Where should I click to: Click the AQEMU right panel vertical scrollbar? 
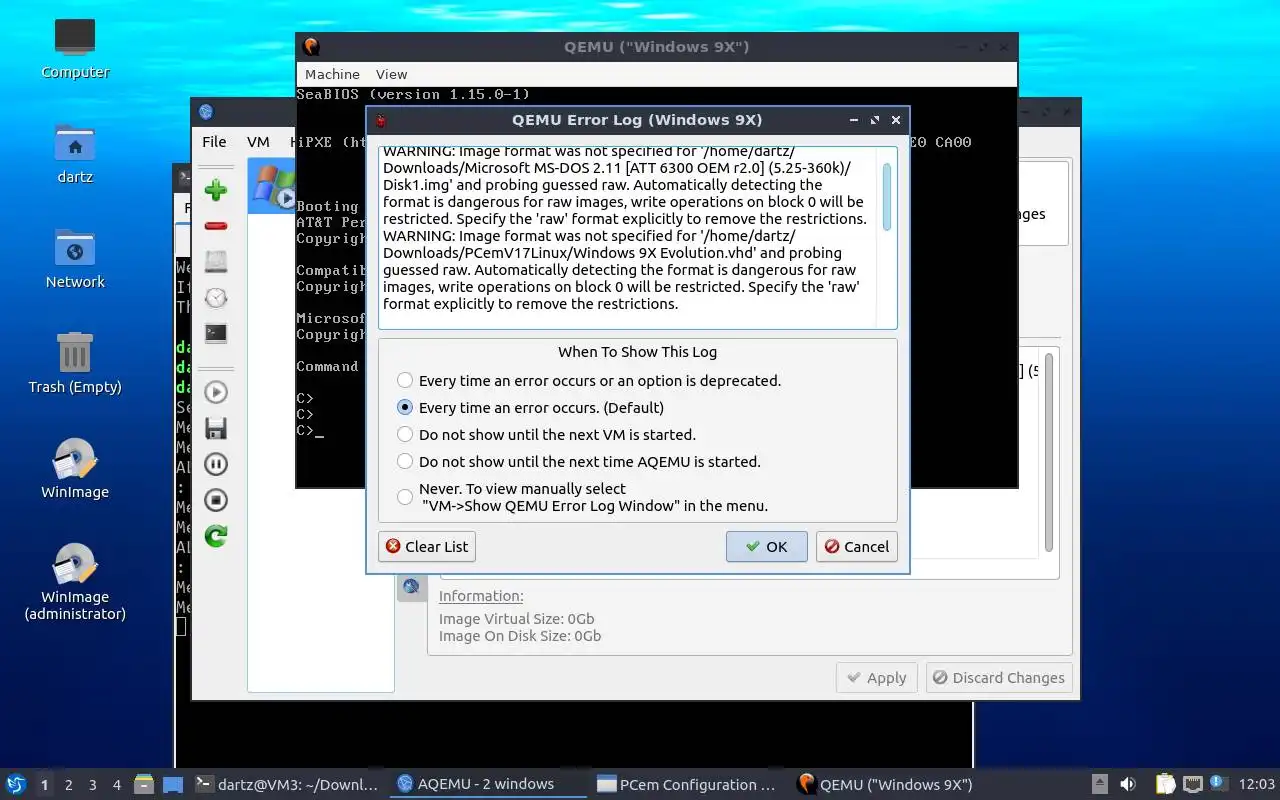coord(1048,450)
